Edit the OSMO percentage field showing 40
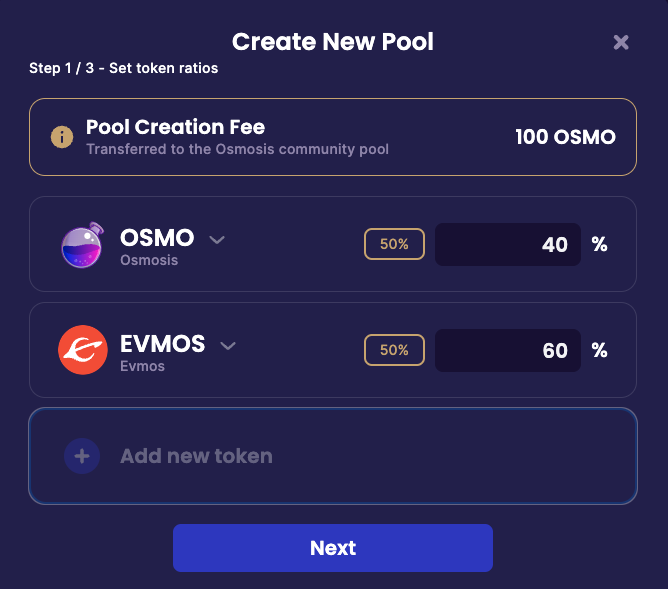The image size is (668, 589). pos(508,245)
